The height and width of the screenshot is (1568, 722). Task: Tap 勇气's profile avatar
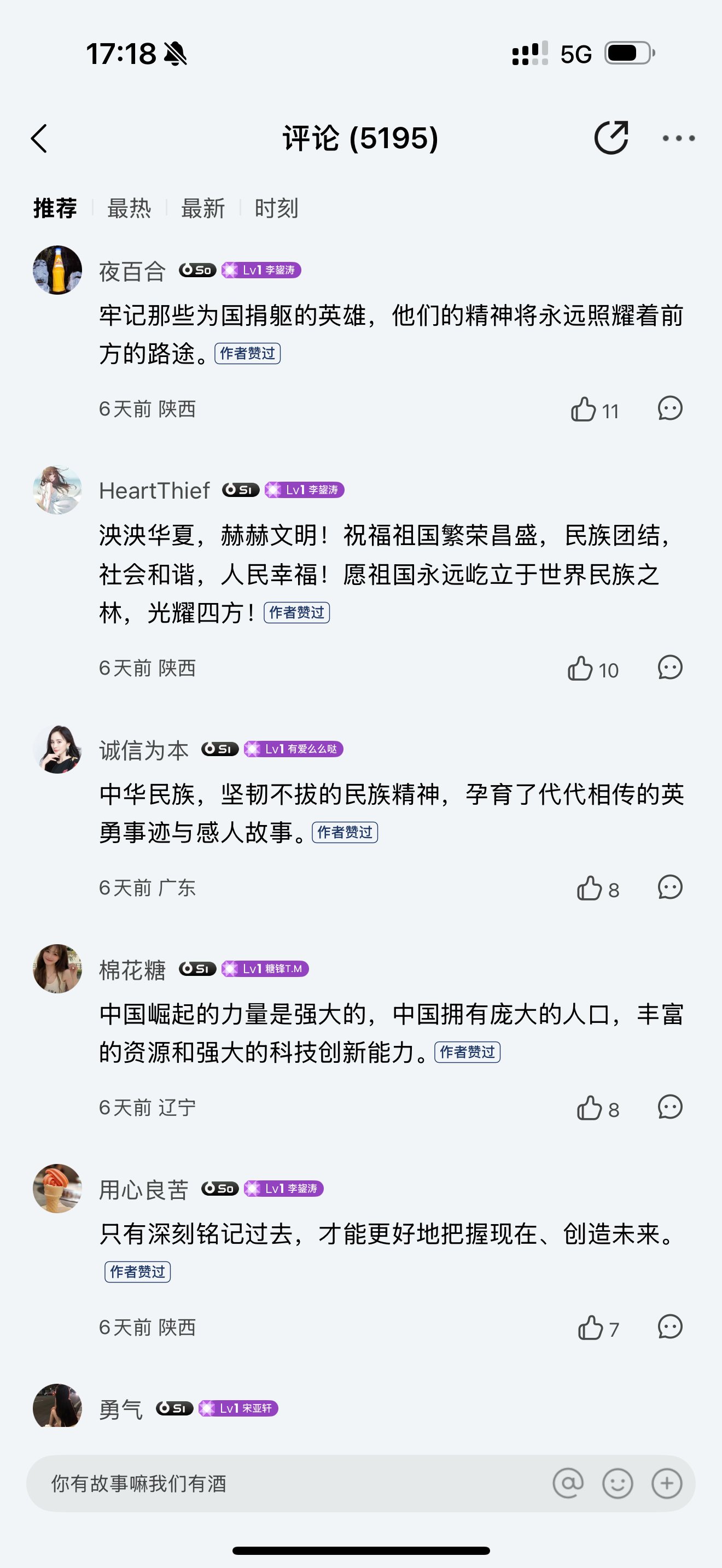click(57, 1407)
